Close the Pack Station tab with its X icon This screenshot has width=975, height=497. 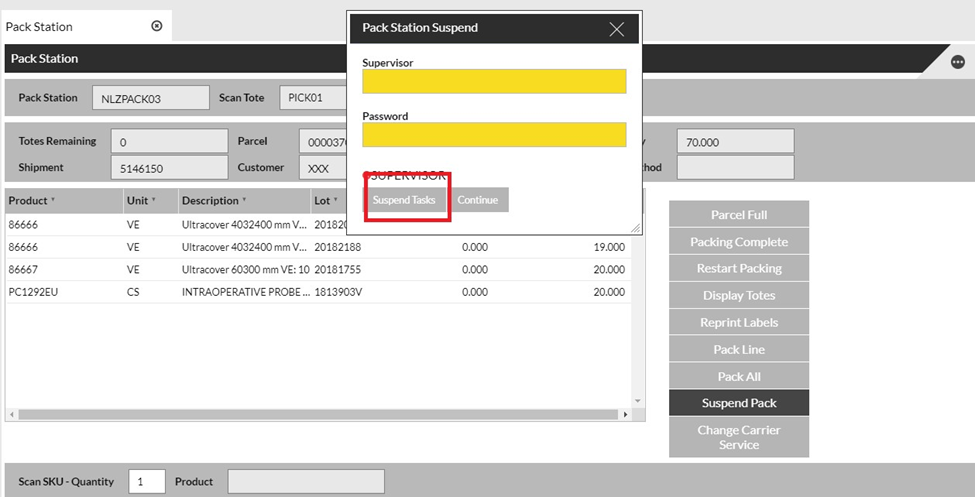point(156,26)
